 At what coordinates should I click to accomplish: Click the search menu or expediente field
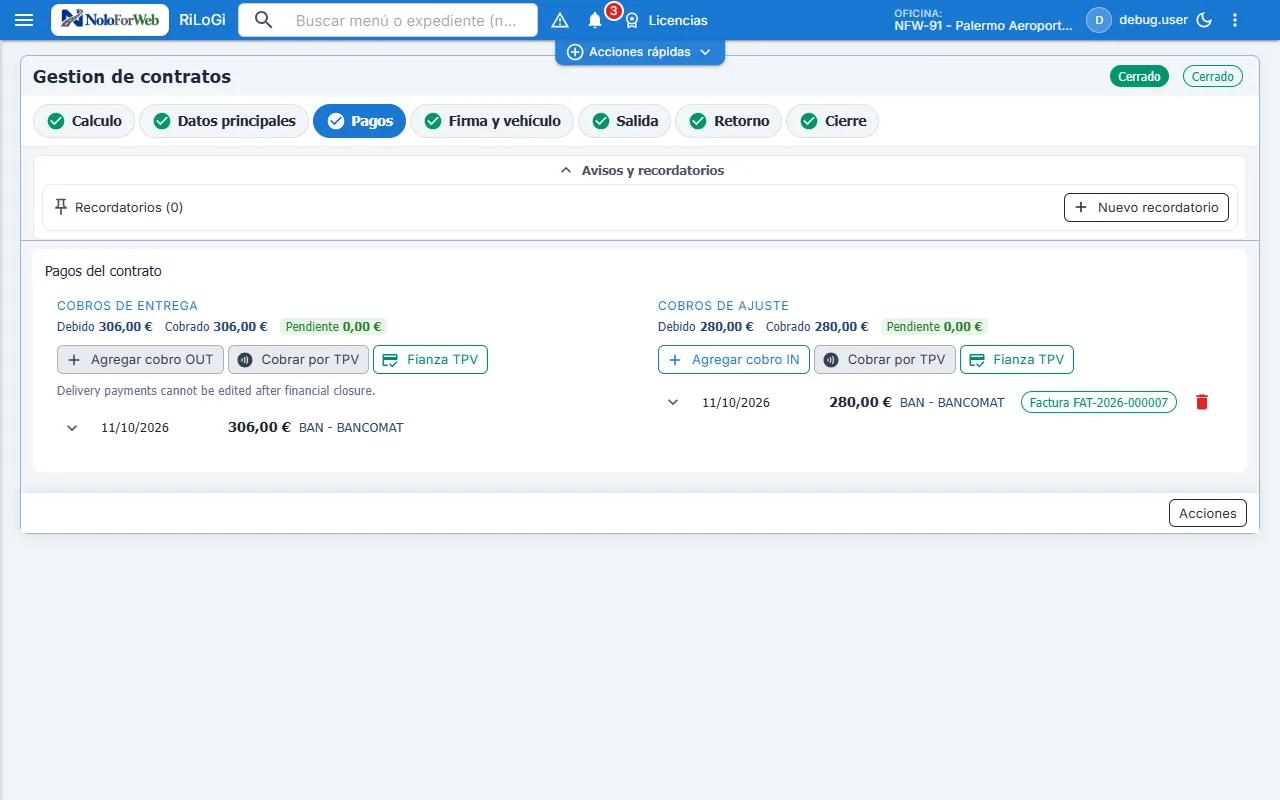[x=388, y=20]
